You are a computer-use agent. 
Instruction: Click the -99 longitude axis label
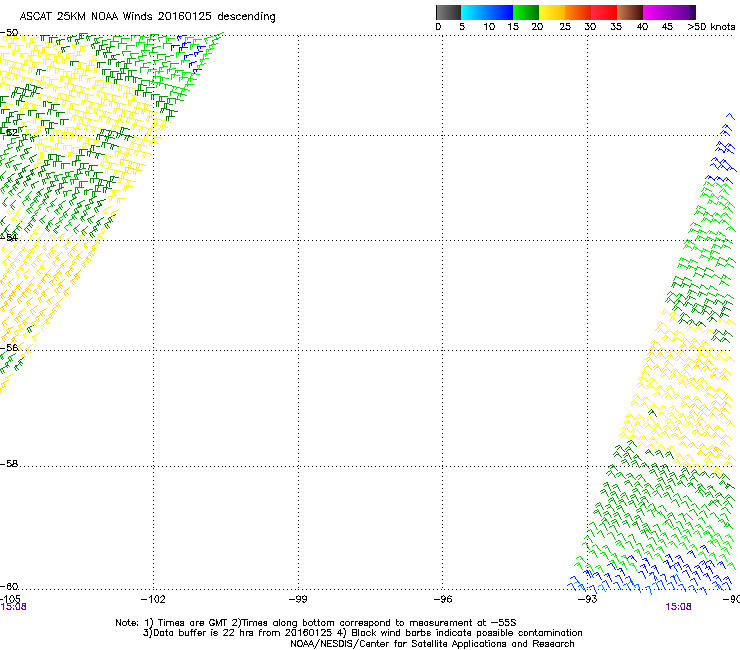tap(298, 599)
